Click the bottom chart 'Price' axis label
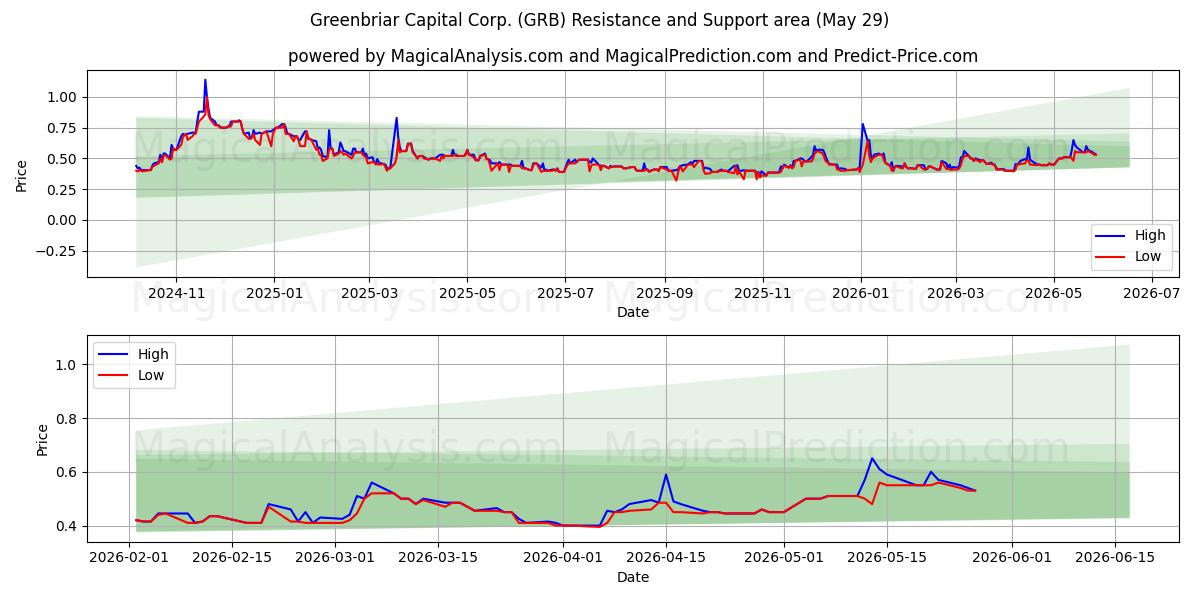The height and width of the screenshot is (600, 1200). click(x=42, y=439)
